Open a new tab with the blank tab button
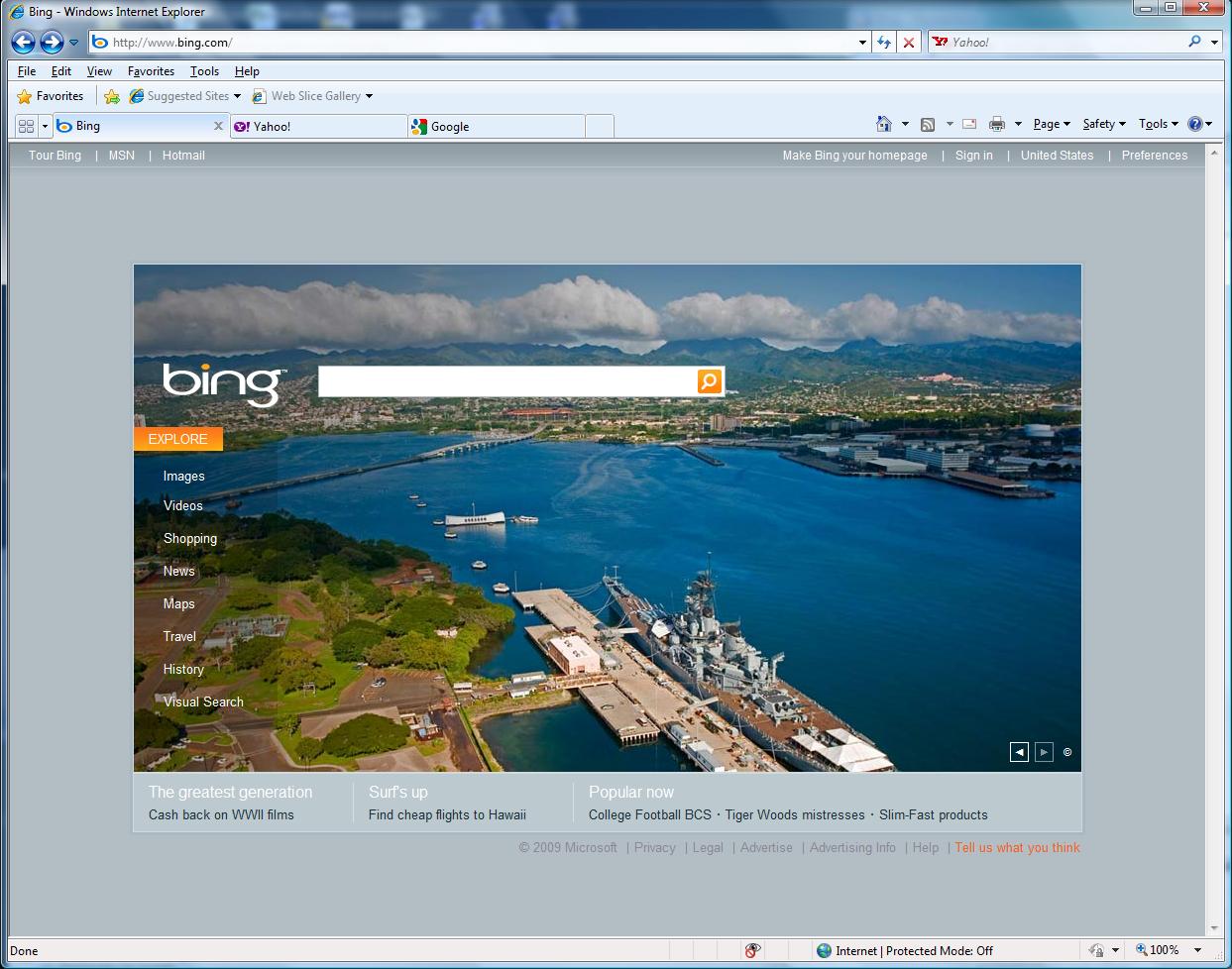The image size is (1232, 969). 600,127
